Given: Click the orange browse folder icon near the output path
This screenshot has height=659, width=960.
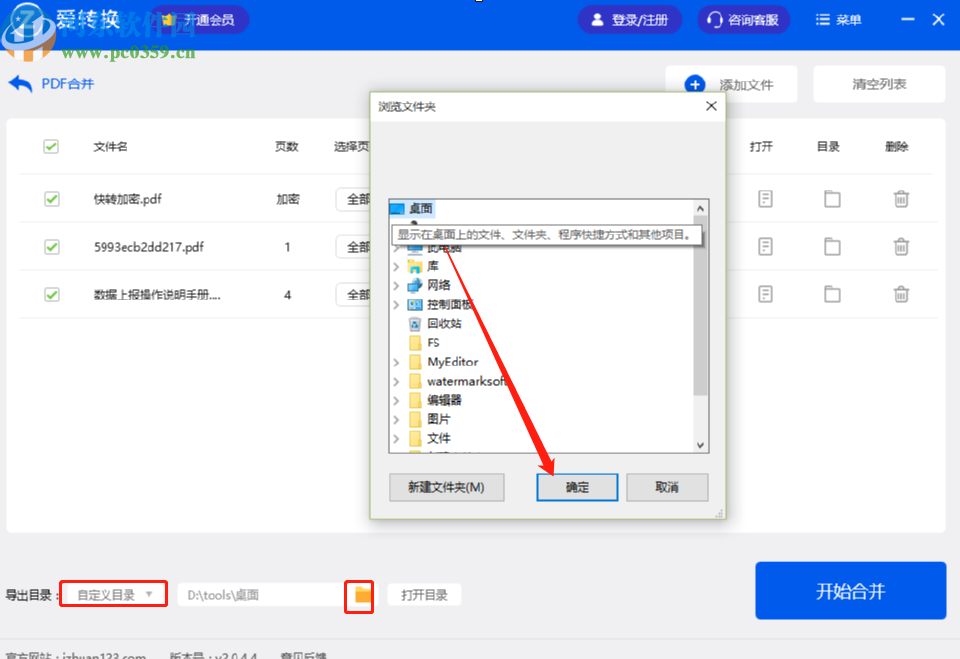Looking at the screenshot, I should [362, 595].
